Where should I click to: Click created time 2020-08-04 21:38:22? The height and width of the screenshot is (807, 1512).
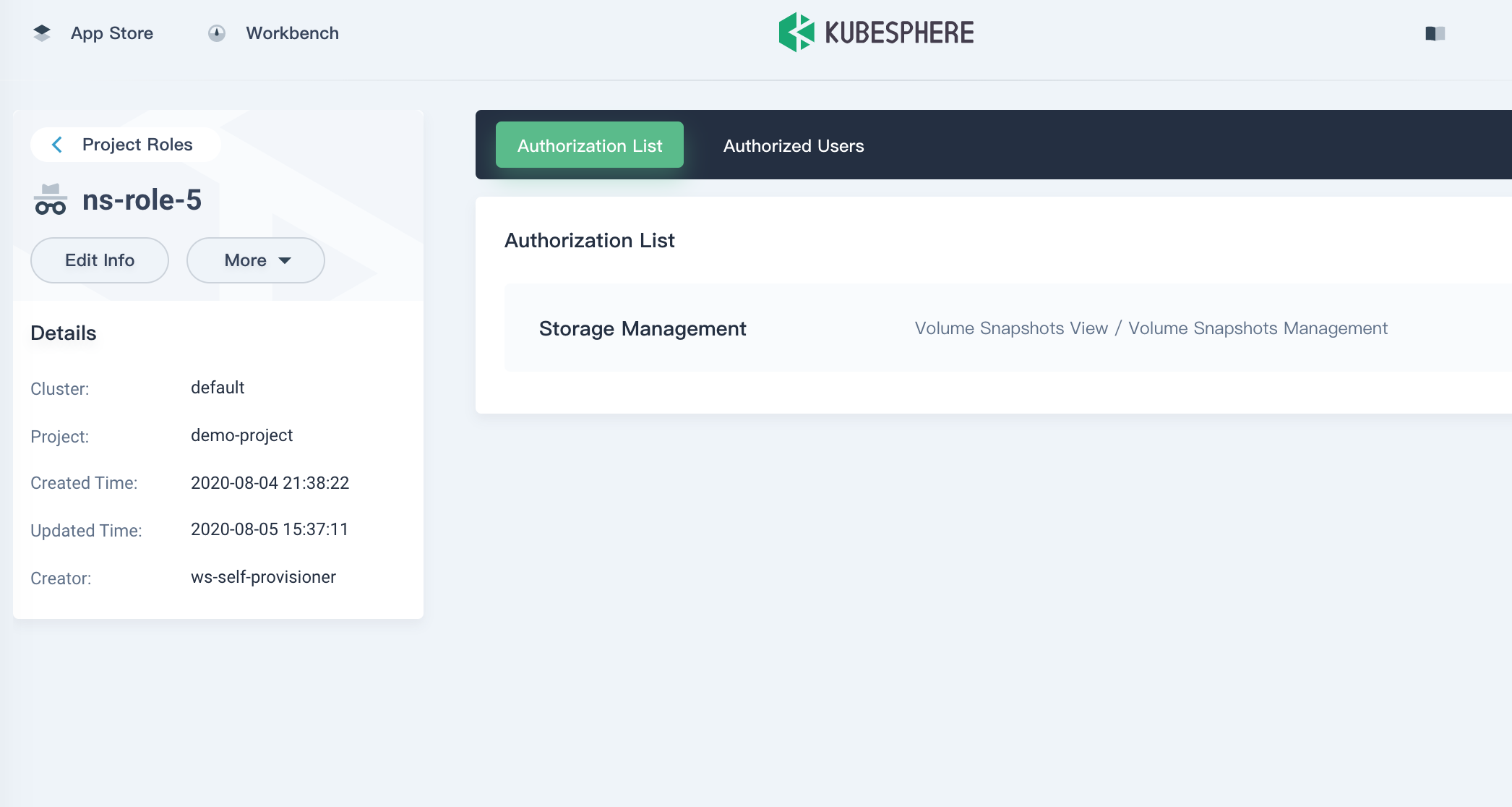coord(270,483)
